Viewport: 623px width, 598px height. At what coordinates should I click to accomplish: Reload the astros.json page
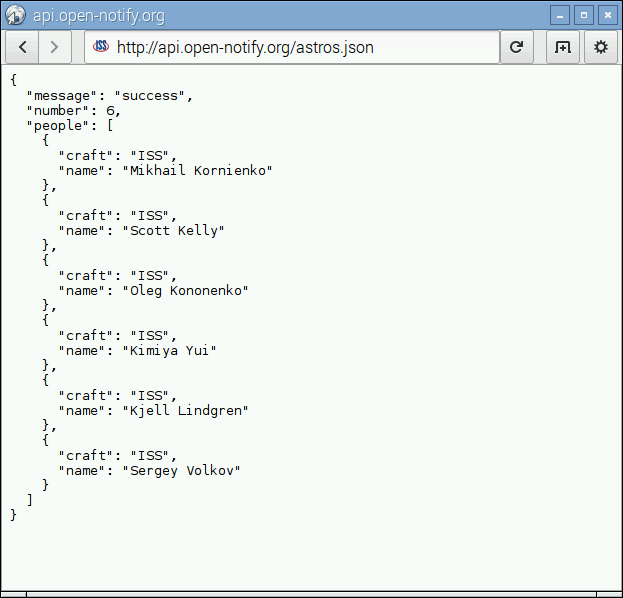(516, 47)
